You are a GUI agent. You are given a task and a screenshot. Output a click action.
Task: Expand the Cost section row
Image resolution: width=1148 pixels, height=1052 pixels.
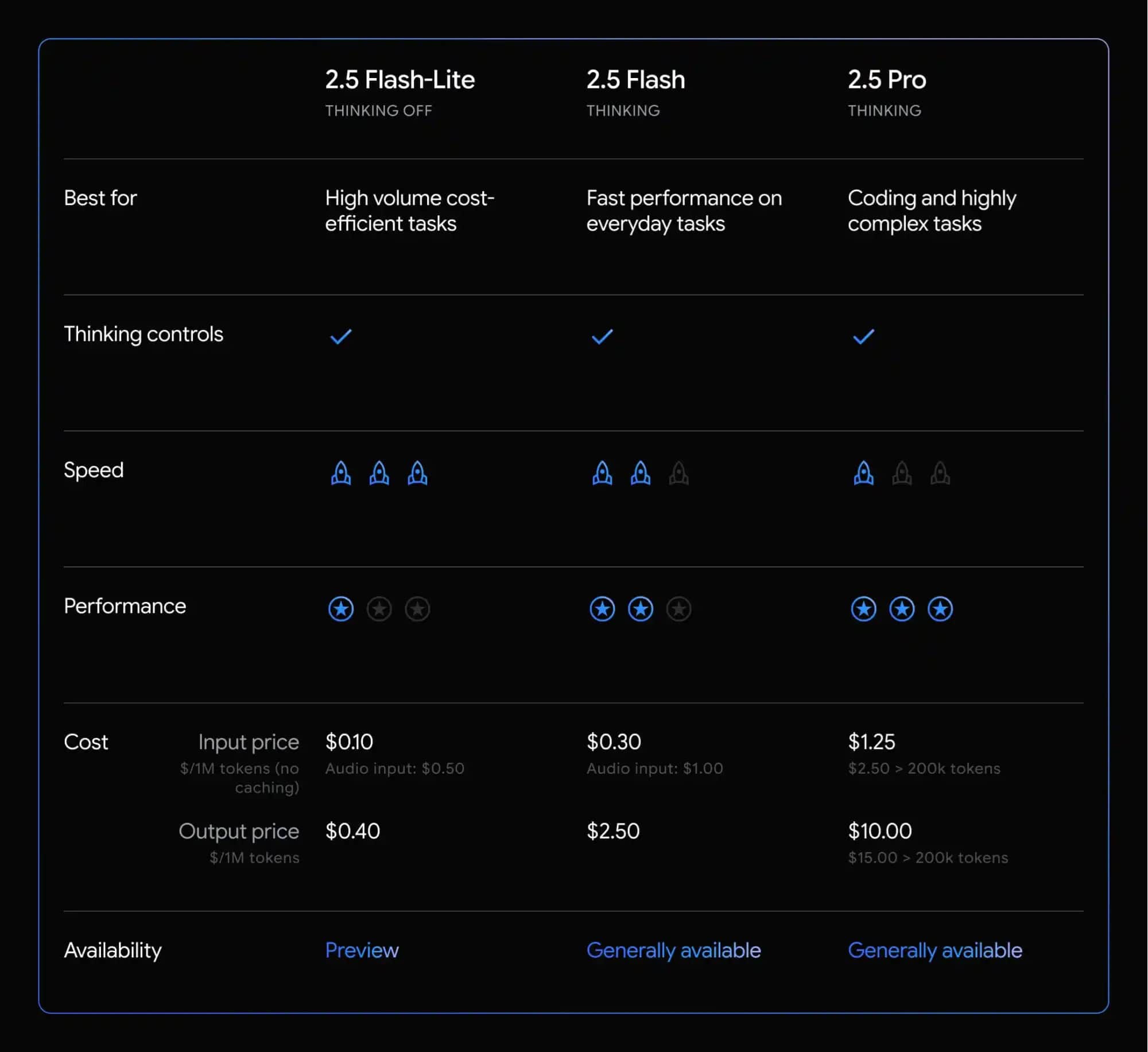pyautogui.click(x=86, y=742)
